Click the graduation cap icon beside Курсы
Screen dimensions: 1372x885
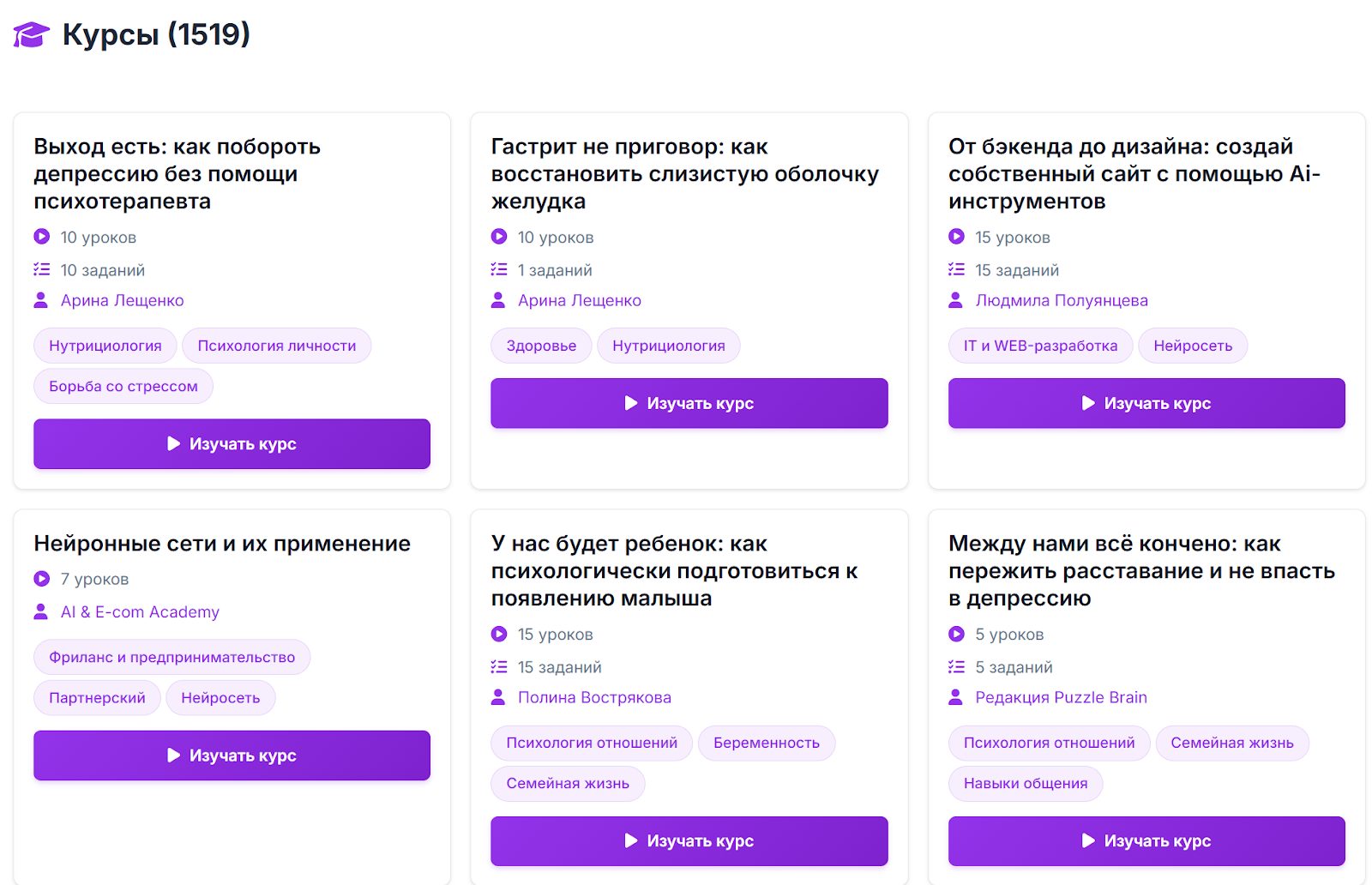pyautogui.click(x=31, y=35)
